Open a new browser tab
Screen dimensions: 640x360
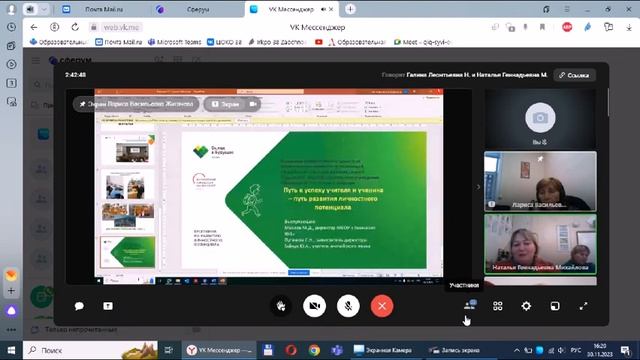[x=350, y=9]
